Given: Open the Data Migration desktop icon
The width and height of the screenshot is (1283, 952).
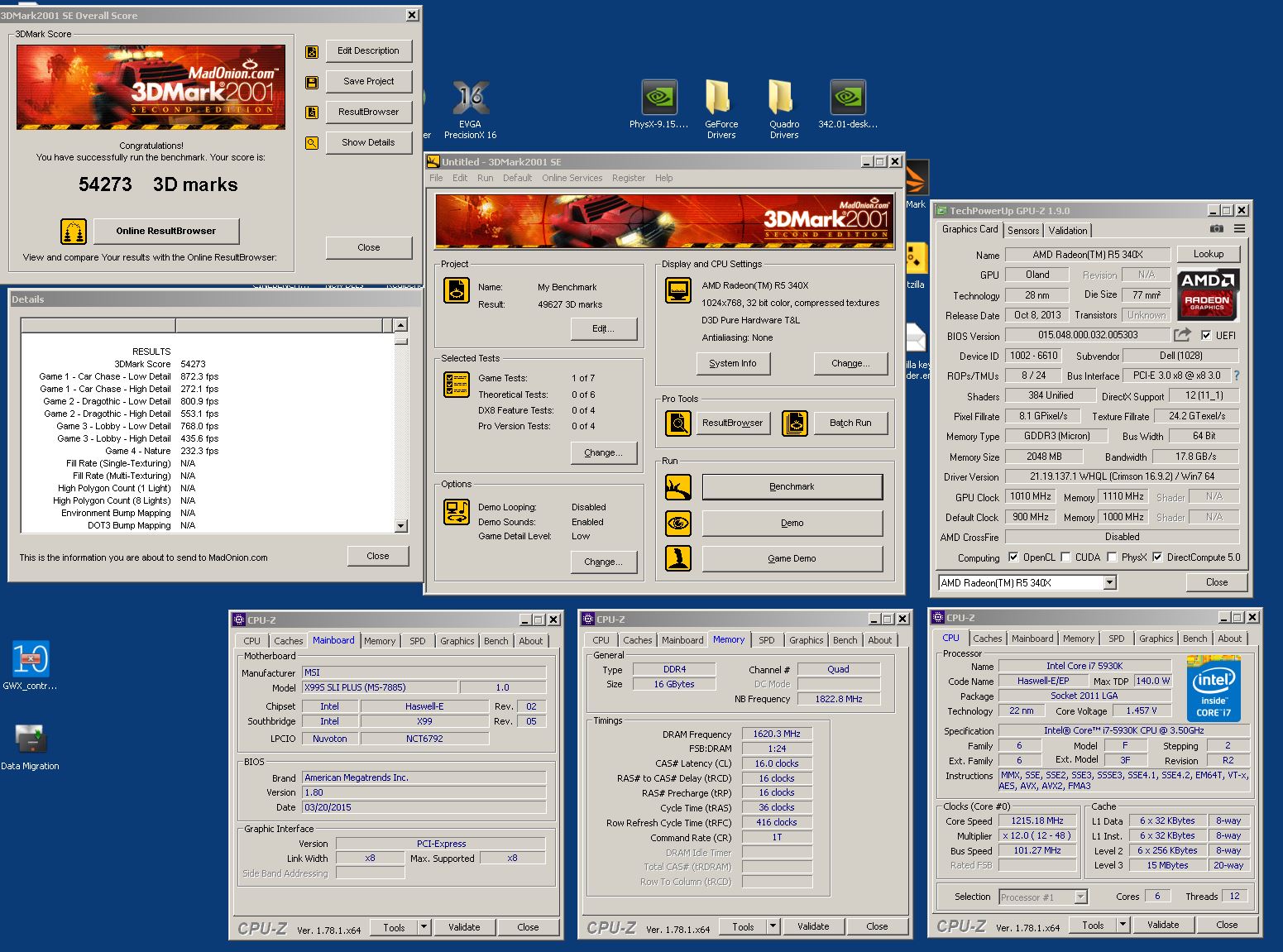Looking at the screenshot, I should (x=30, y=746).
